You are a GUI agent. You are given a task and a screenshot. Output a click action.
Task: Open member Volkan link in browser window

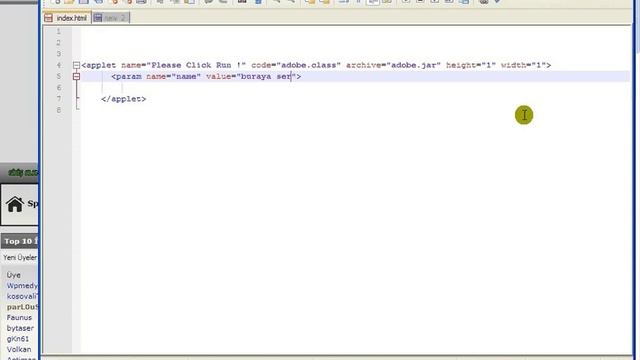19,349
